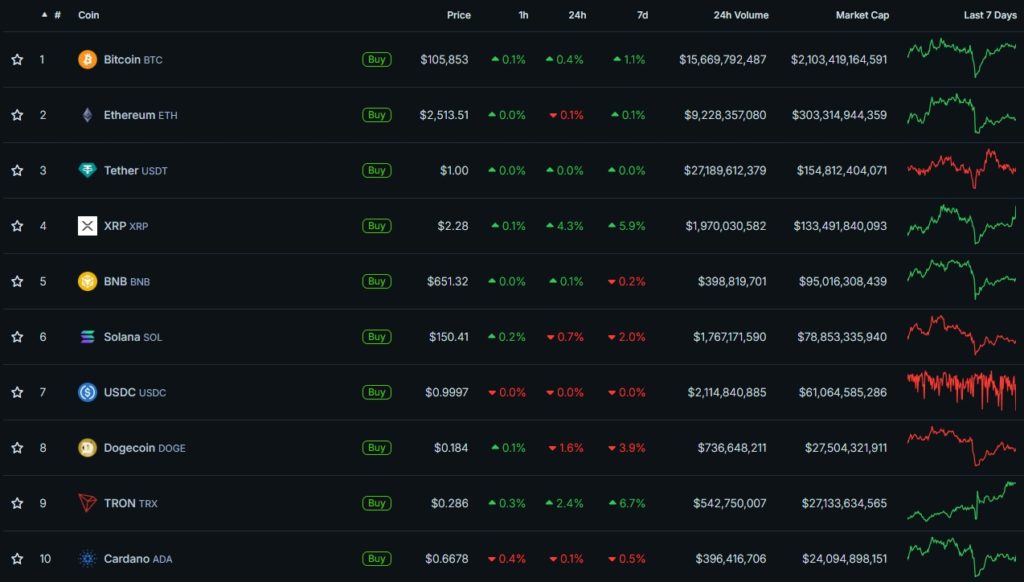Click the Bitcoin BTC coin logo
1024x582 pixels.
coord(89,59)
